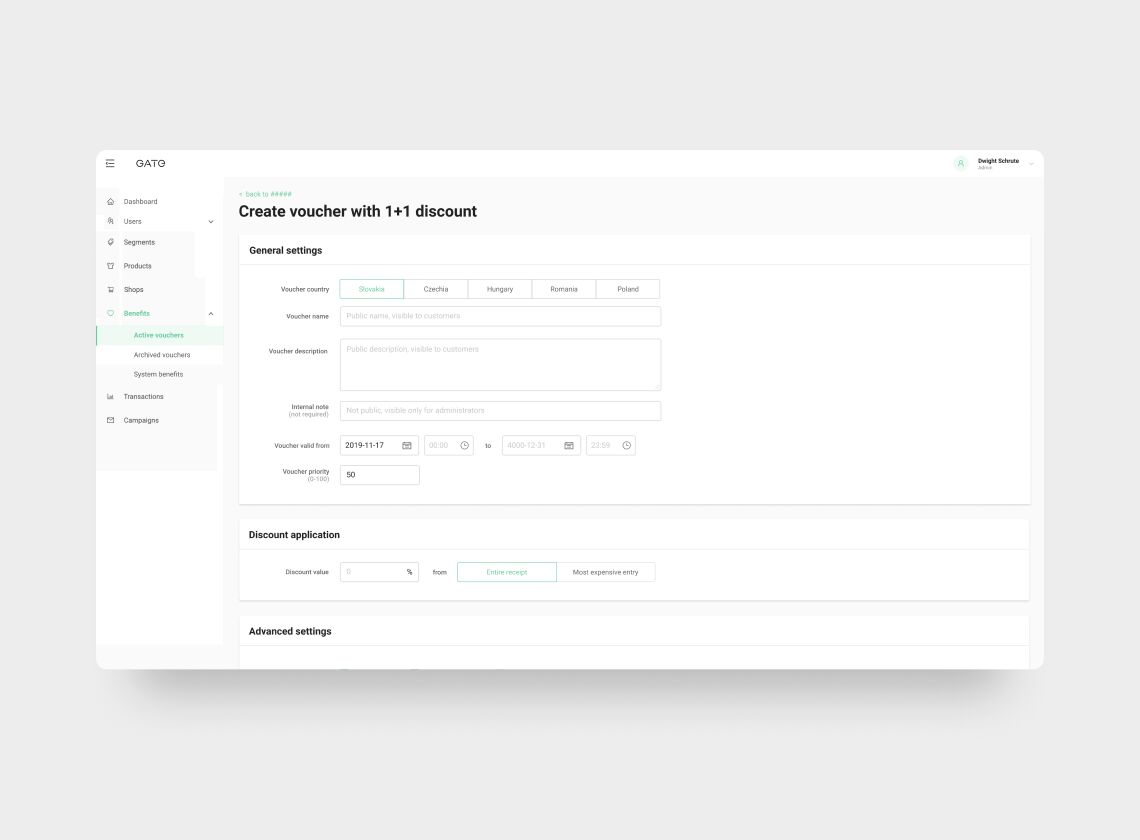Click the Create voucher page title
This screenshot has width=1140, height=840.
click(x=358, y=212)
